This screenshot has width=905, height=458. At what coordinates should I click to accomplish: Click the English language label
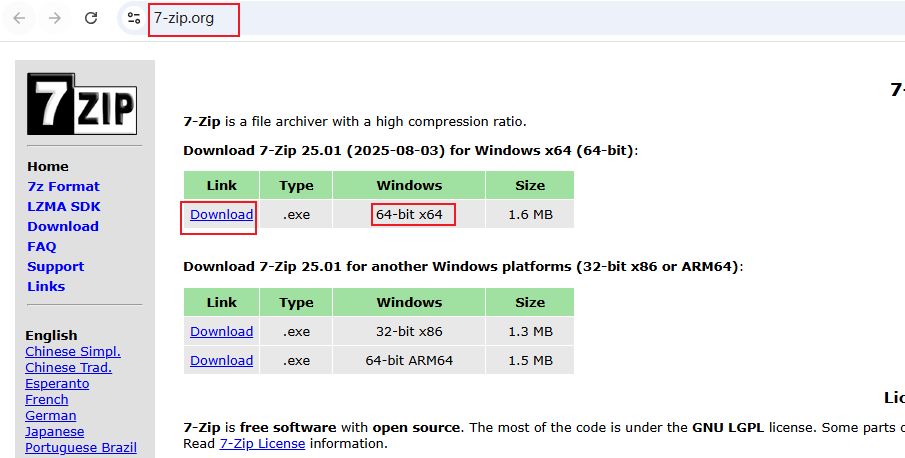(51, 335)
